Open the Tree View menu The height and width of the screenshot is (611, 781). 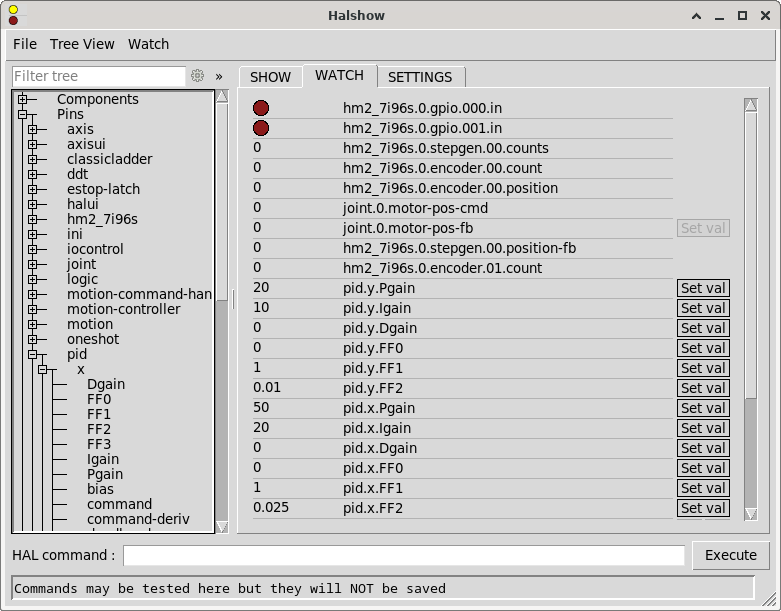[82, 44]
